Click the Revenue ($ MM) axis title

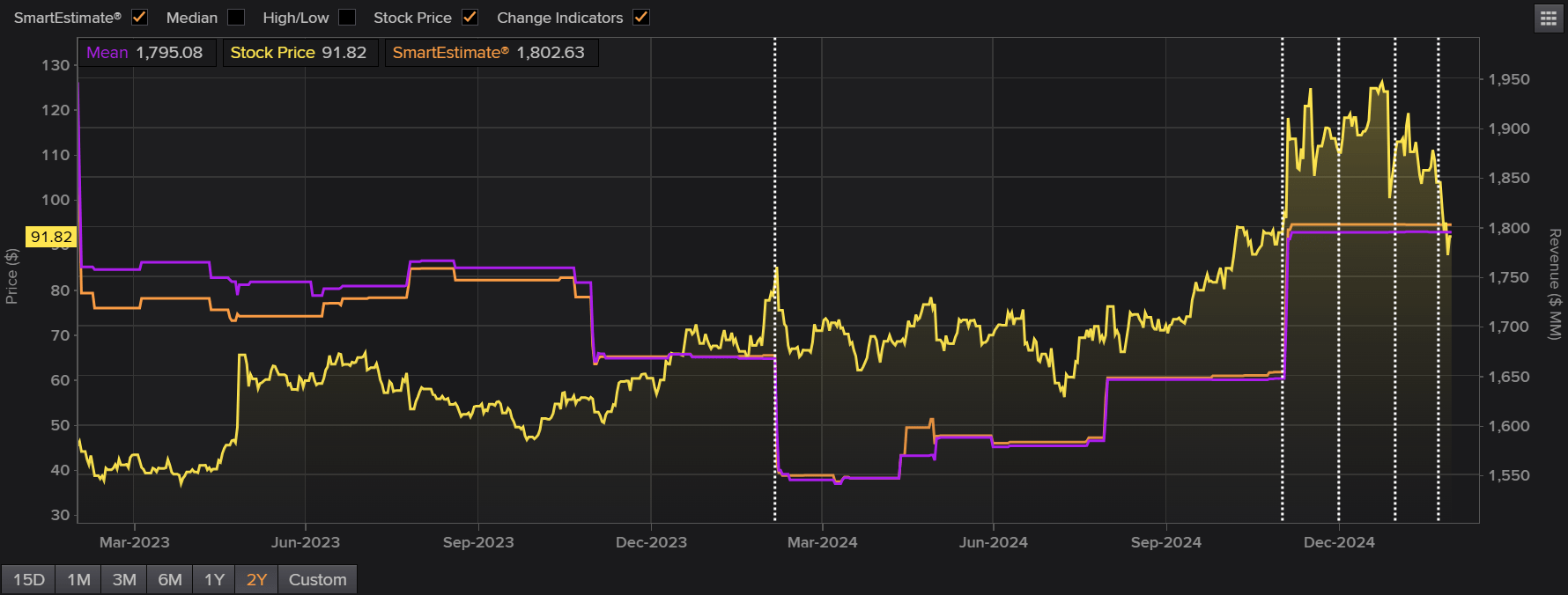click(x=1555, y=283)
